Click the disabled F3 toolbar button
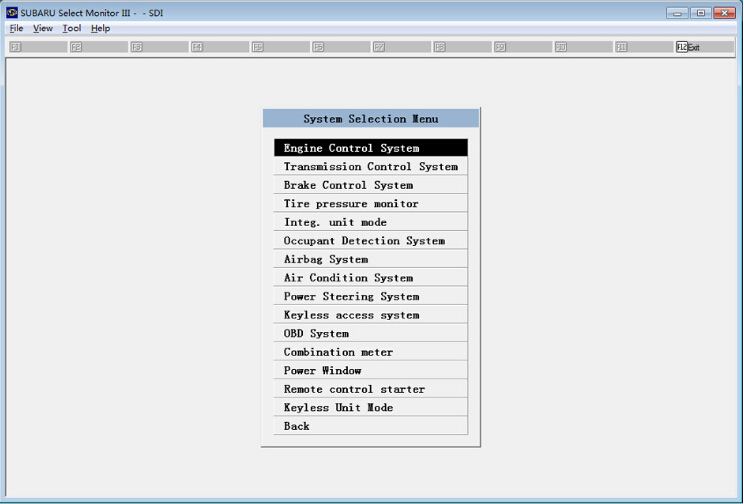The height and width of the screenshot is (504, 744). (x=159, y=47)
